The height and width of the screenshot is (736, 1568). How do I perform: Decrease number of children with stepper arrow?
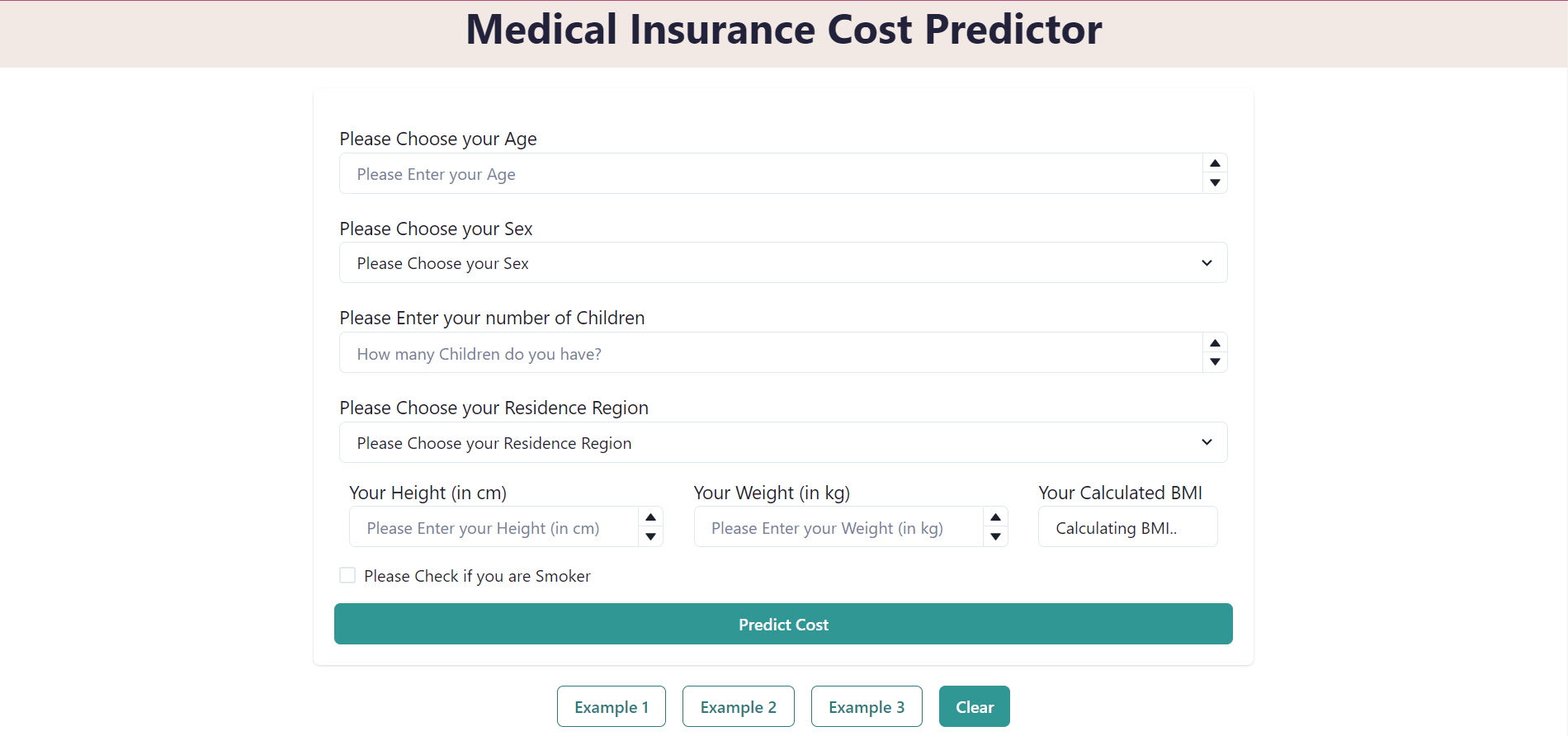click(1215, 362)
